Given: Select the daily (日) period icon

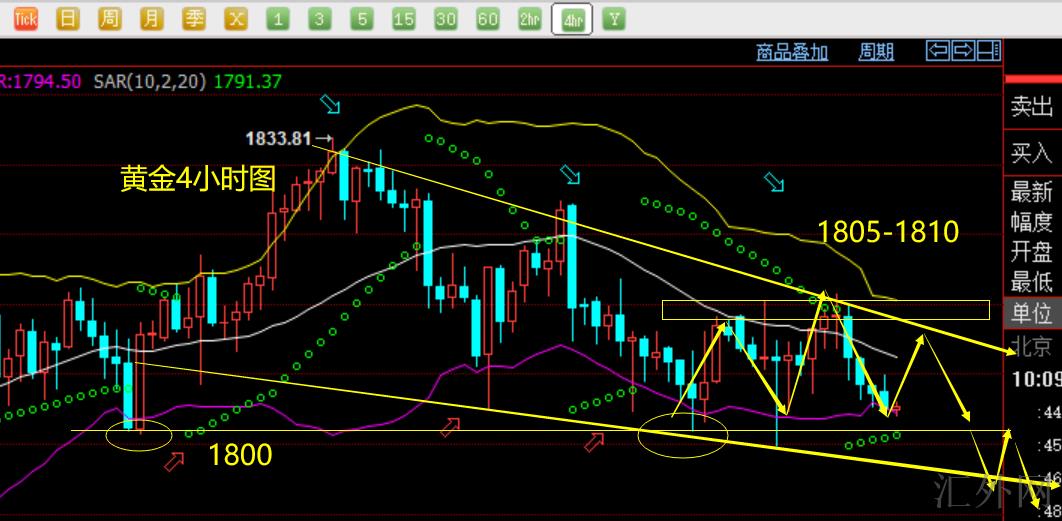Looking at the screenshot, I should click(x=67, y=19).
